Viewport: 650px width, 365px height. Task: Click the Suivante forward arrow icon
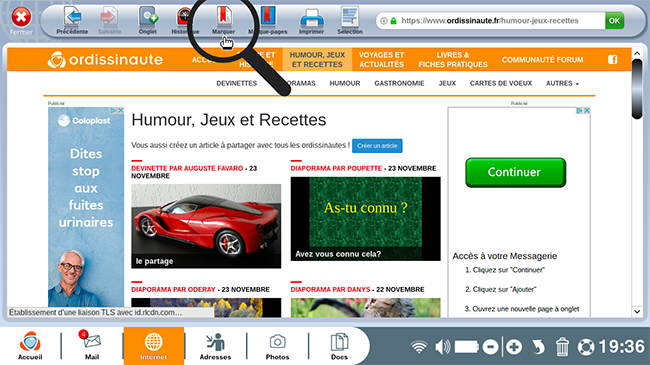click(109, 17)
